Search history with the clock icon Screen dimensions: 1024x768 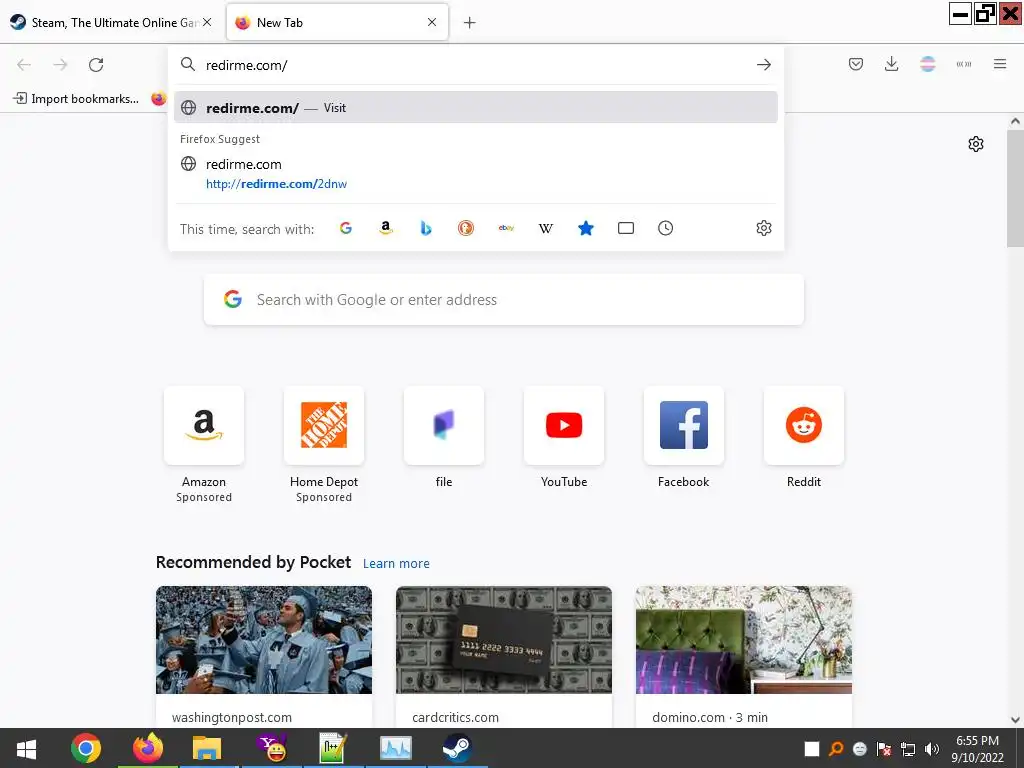[x=665, y=228]
